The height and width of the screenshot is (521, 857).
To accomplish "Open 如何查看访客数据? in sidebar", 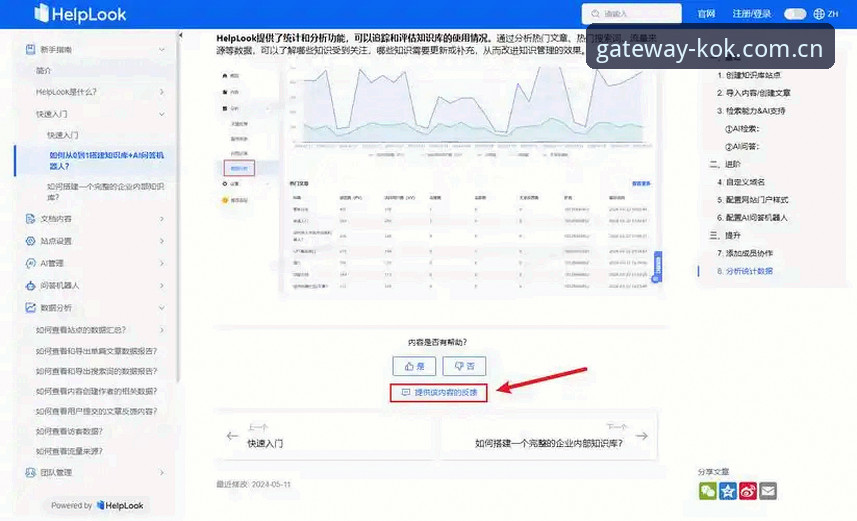I will tap(69, 431).
